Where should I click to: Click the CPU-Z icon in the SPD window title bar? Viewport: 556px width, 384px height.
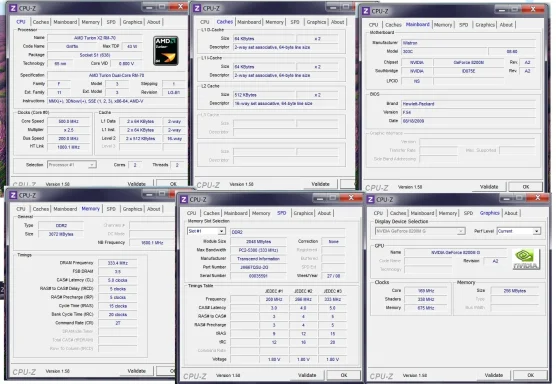[x=184, y=199]
